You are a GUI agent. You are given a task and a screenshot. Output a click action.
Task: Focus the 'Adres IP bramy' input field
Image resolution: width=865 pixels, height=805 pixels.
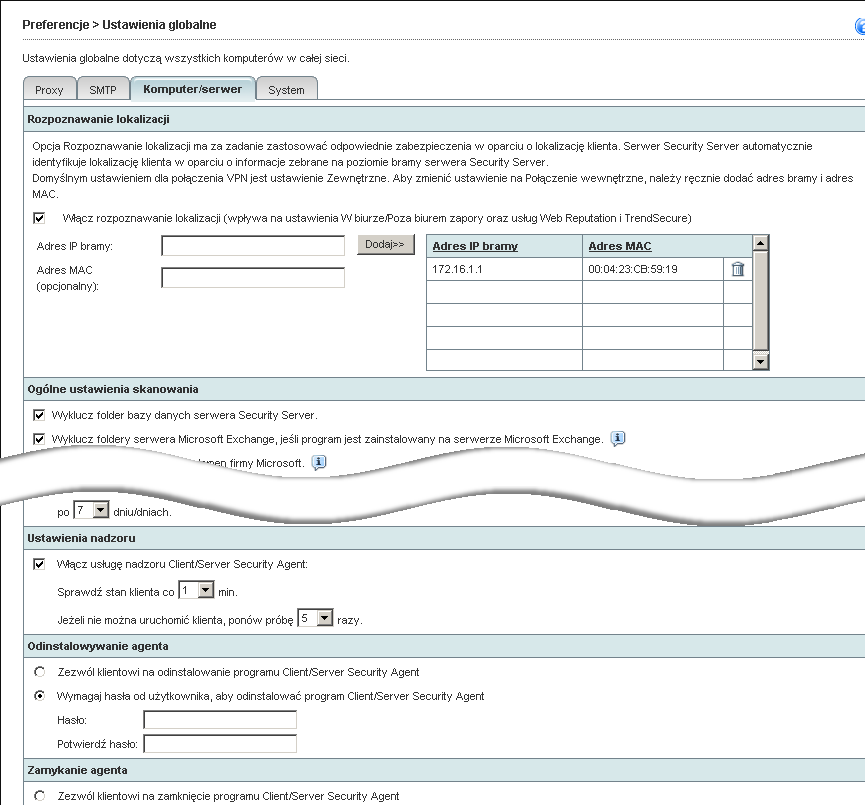(253, 246)
